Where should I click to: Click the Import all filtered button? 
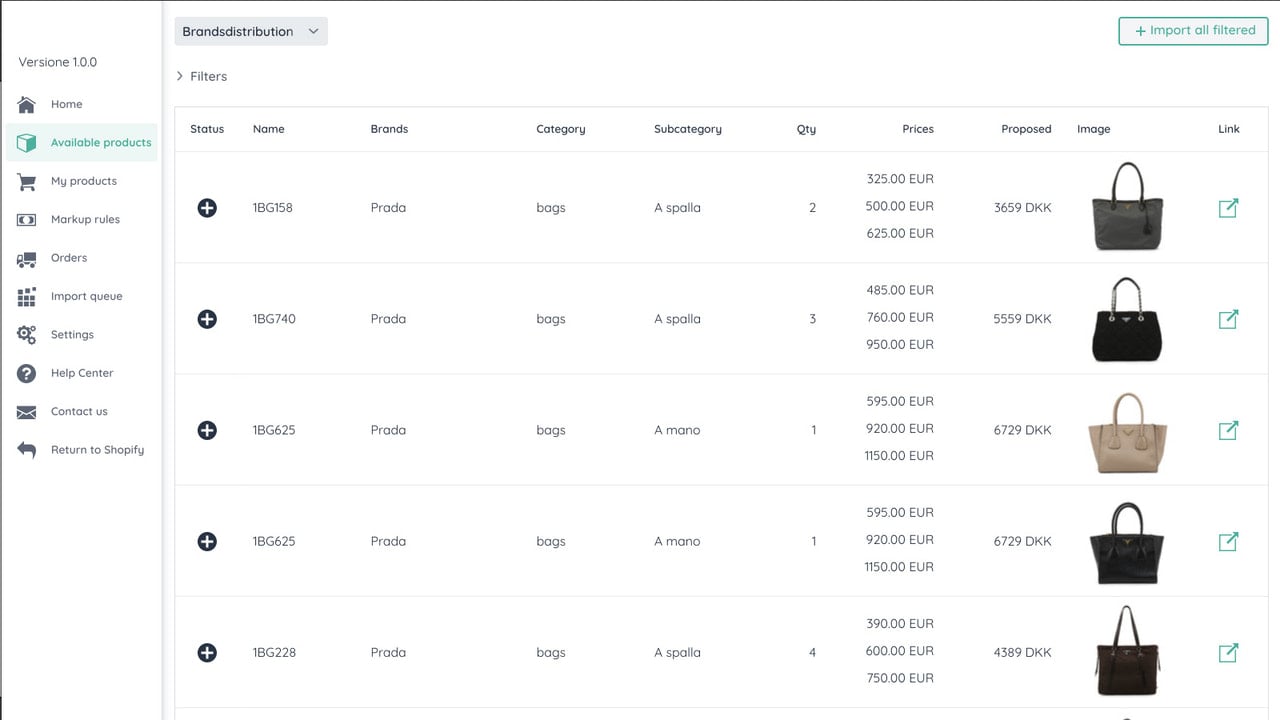(x=1193, y=31)
